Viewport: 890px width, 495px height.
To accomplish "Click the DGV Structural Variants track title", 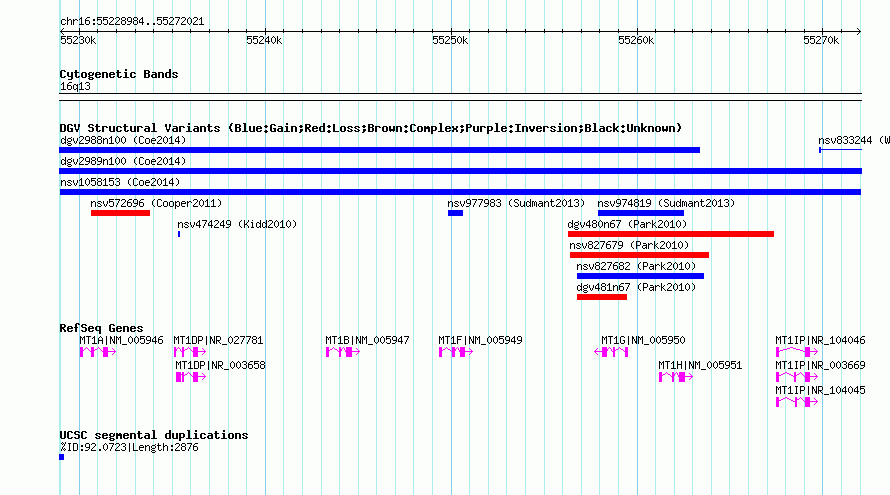I will pos(371,128).
